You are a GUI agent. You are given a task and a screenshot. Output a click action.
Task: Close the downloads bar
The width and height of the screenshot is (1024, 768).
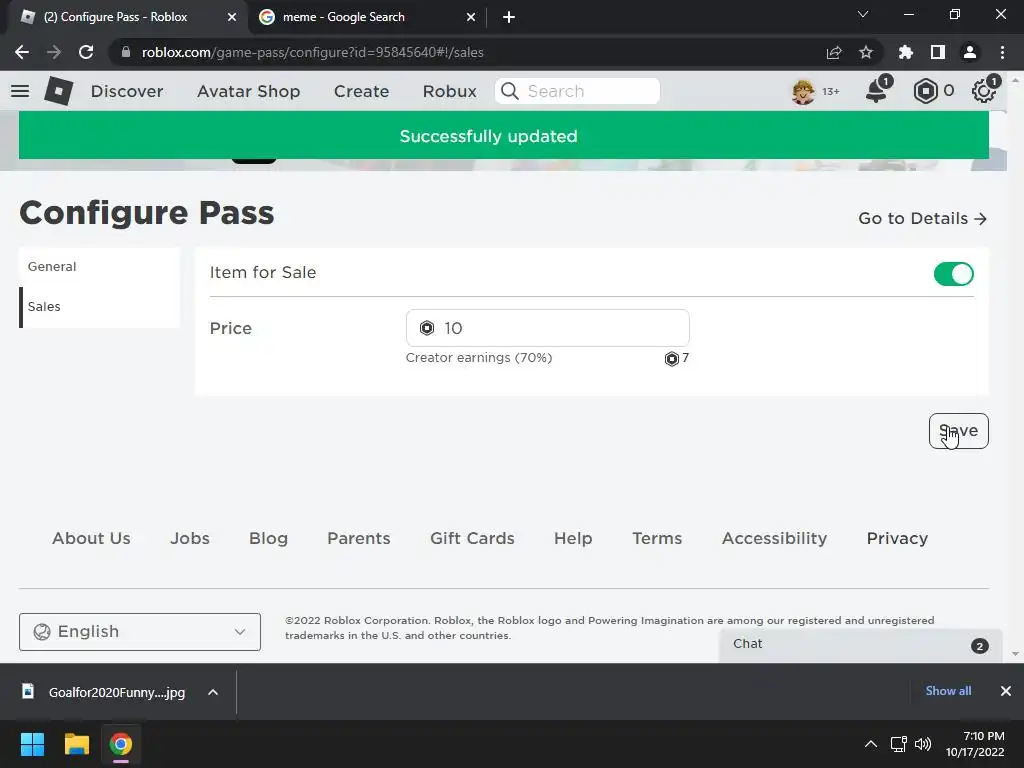click(x=1006, y=691)
